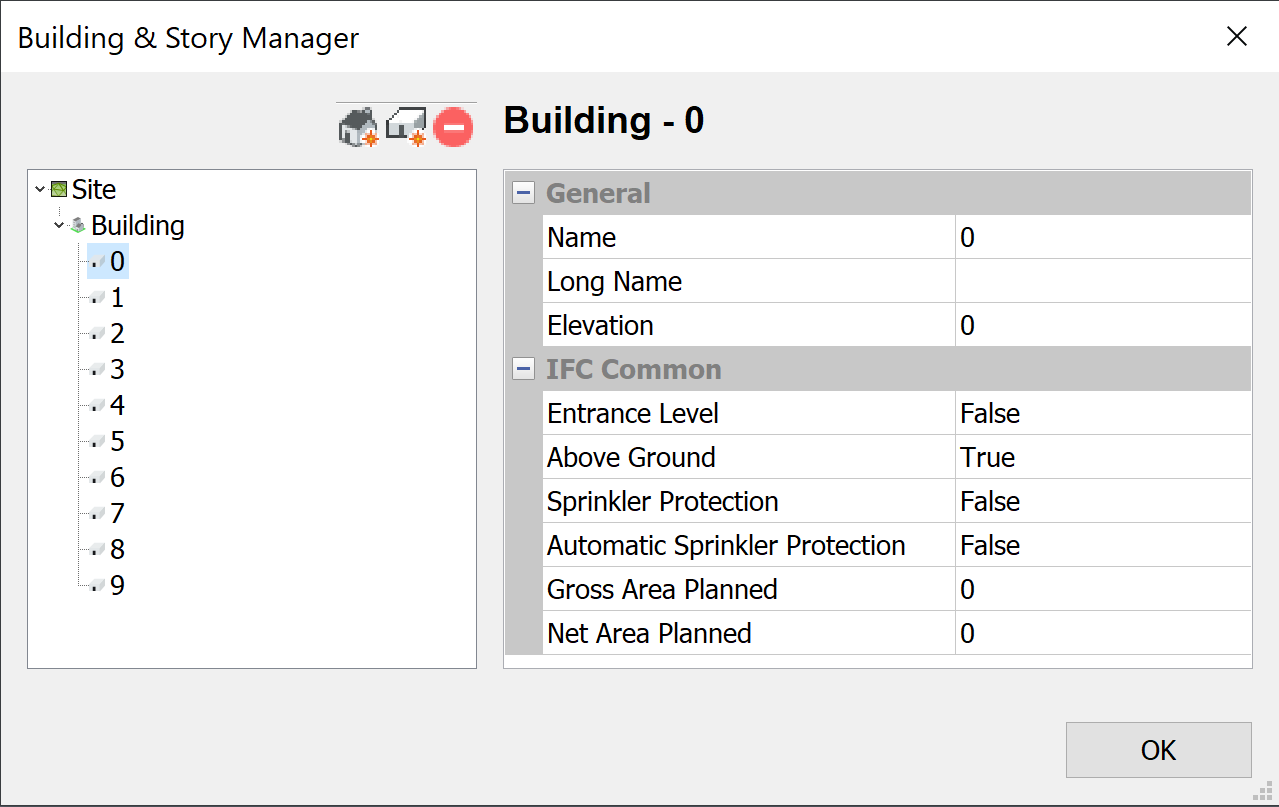This screenshot has width=1279, height=807.
Task: Click the red remove item icon
Action: coord(453,128)
